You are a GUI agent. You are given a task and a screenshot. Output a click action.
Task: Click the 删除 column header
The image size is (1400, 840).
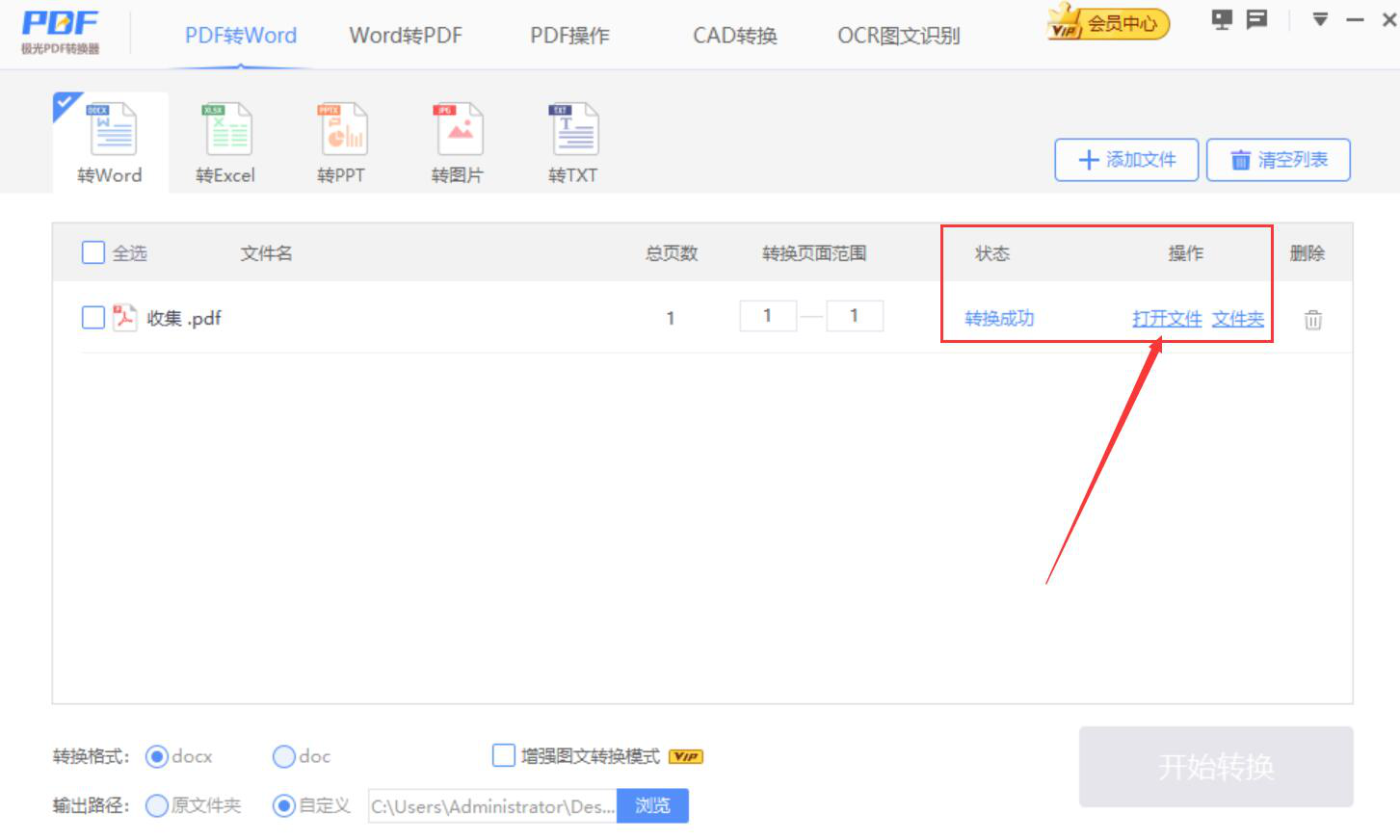tap(1308, 253)
